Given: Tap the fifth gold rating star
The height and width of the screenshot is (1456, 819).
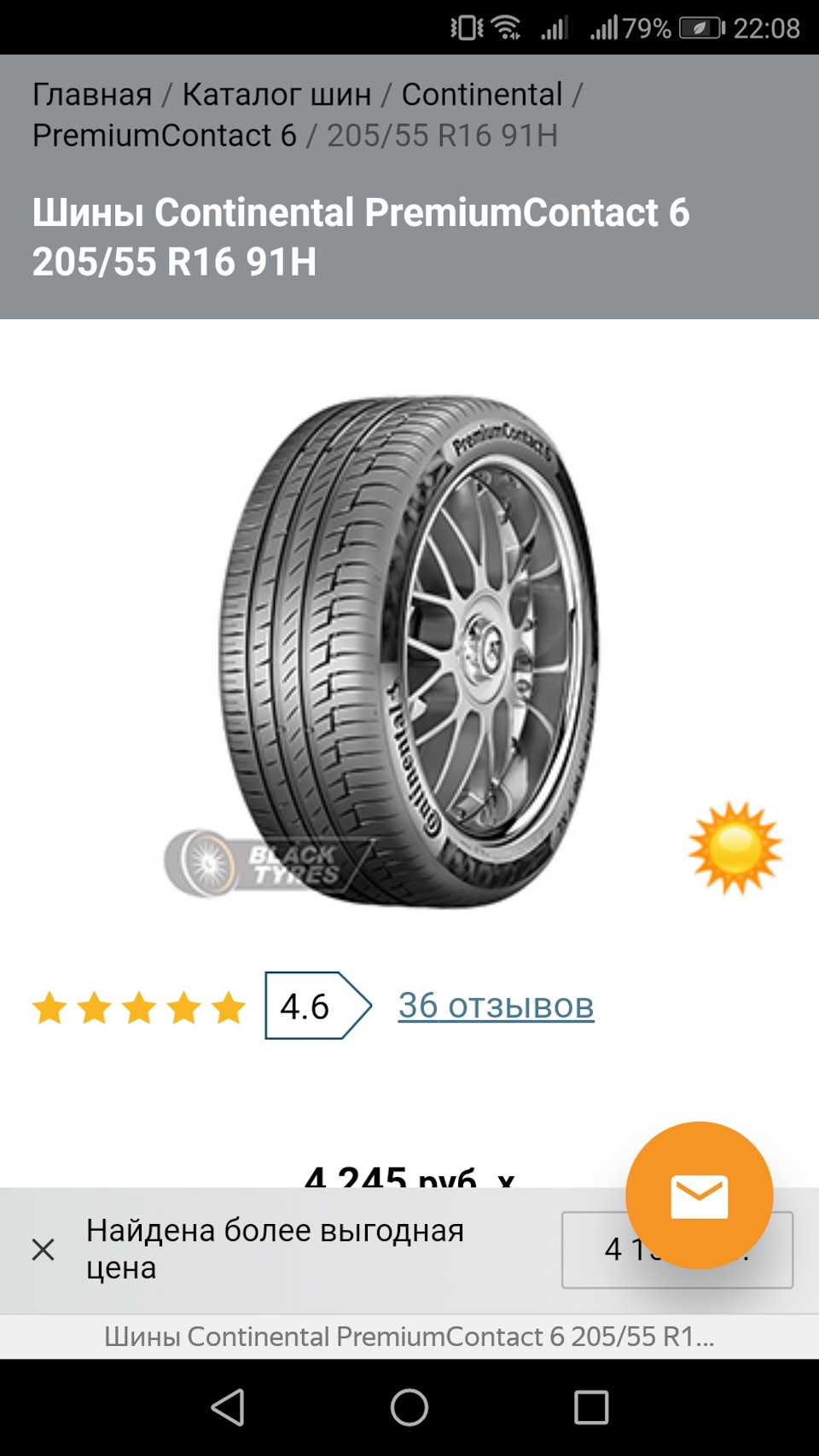Looking at the screenshot, I should 229,1007.
